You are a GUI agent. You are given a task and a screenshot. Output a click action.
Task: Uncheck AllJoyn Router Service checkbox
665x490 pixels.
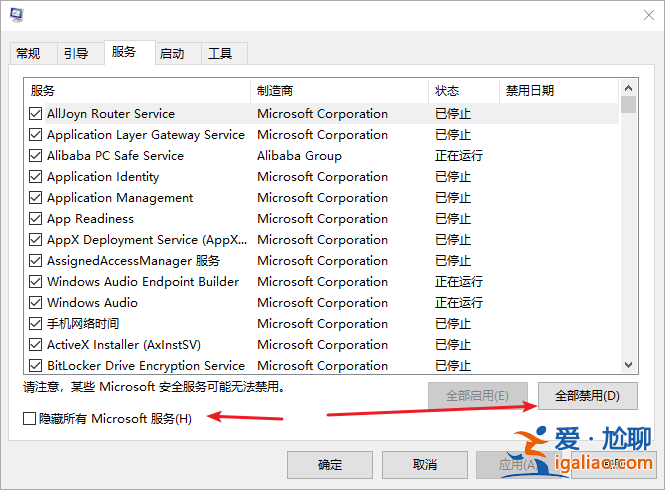click(x=35, y=114)
